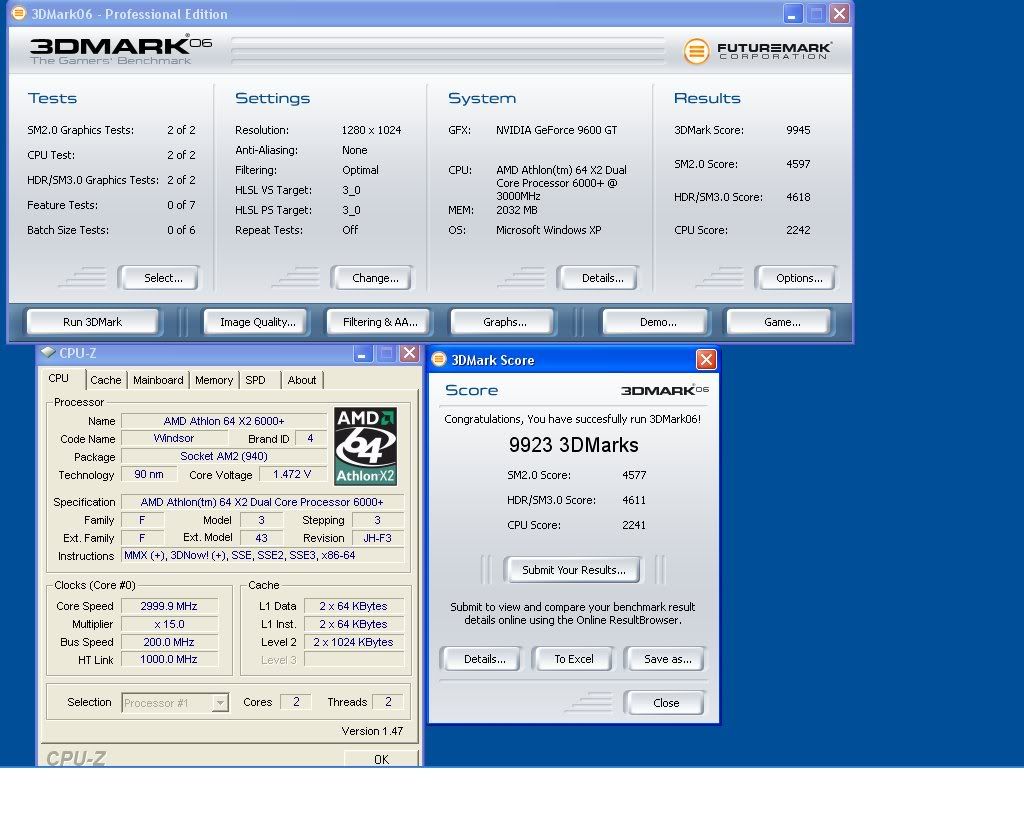Open Details... in the 3DMark Score dialog
The image size is (1024, 824).
pyautogui.click(x=482, y=659)
